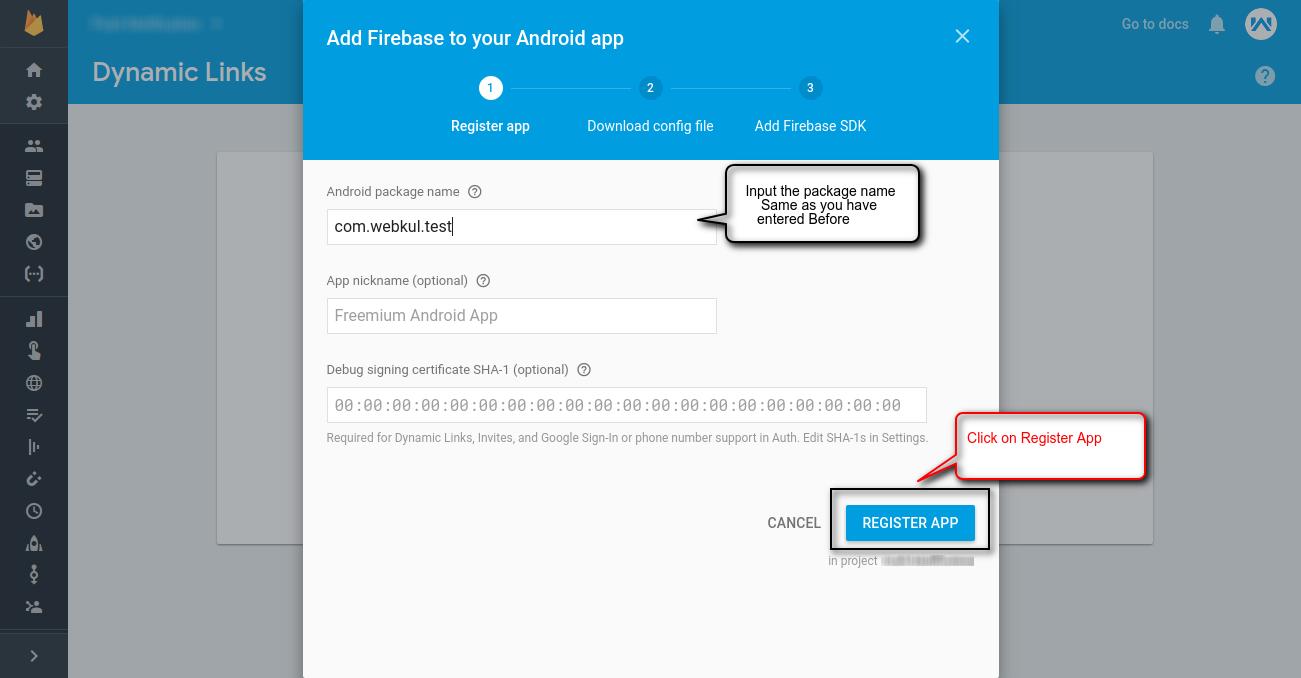This screenshot has width=1301, height=678.
Task: Show help for Android package name
Action: point(475,192)
